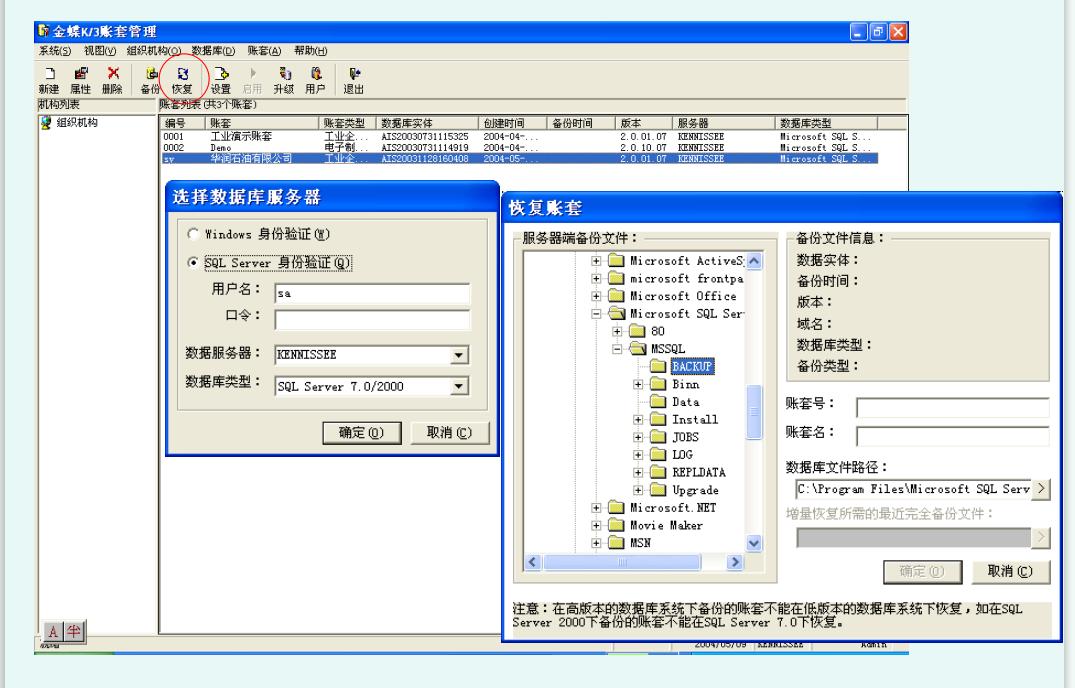
Task: Click into the 口令 password field
Action: 372,320
